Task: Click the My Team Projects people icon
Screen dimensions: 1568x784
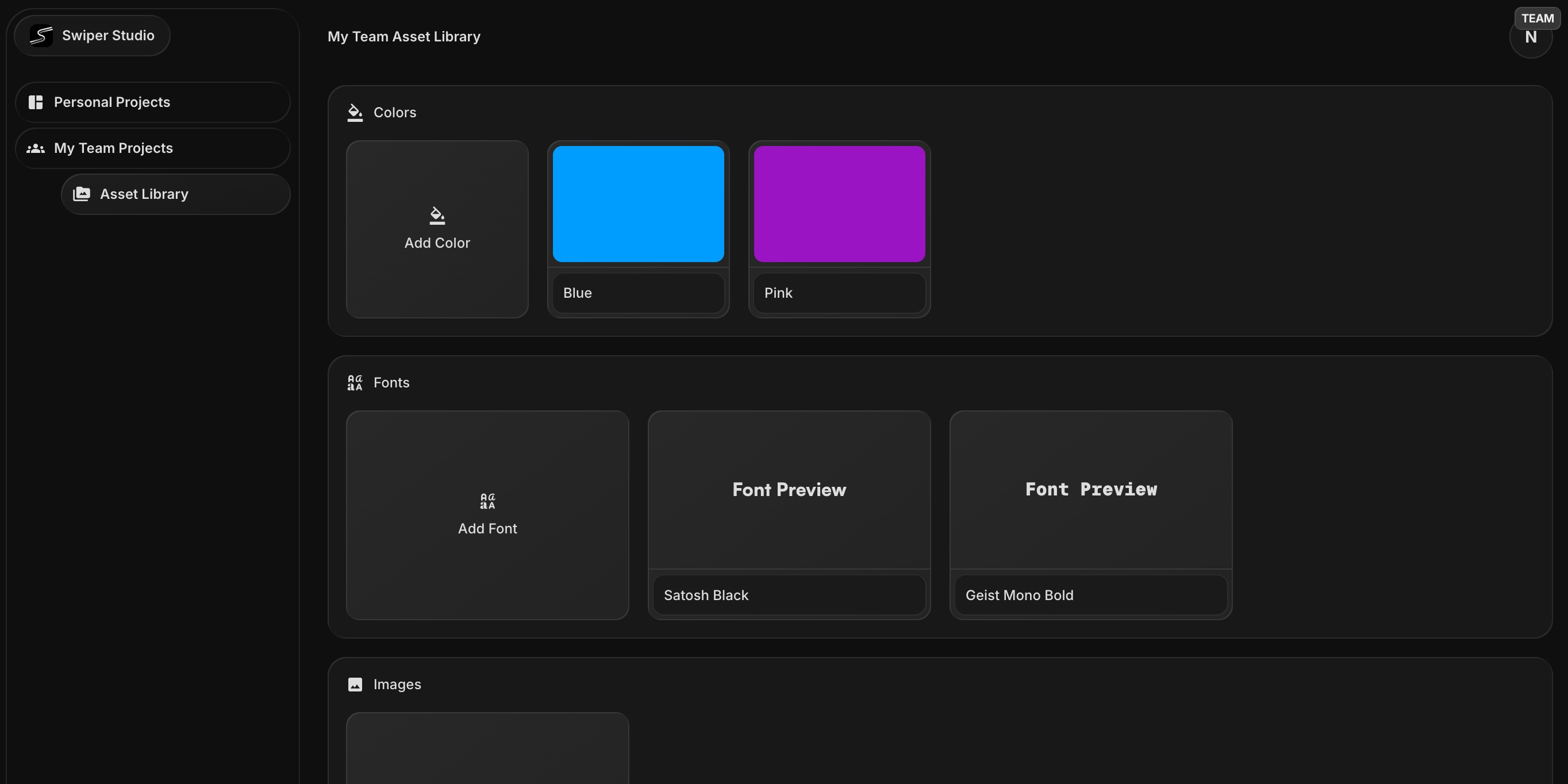Action: point(35,148)
